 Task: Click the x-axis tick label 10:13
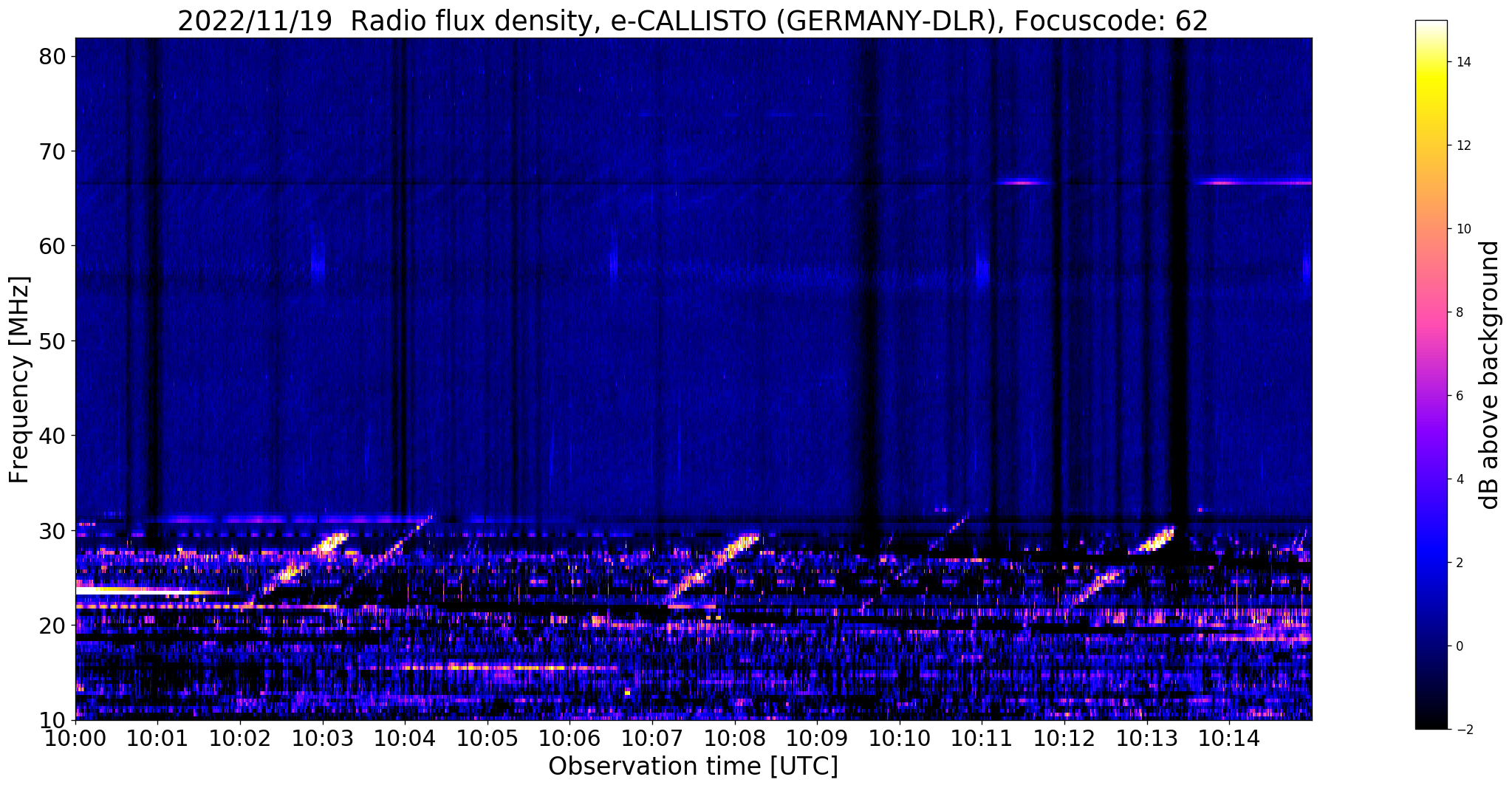(x=1146, y=737)
